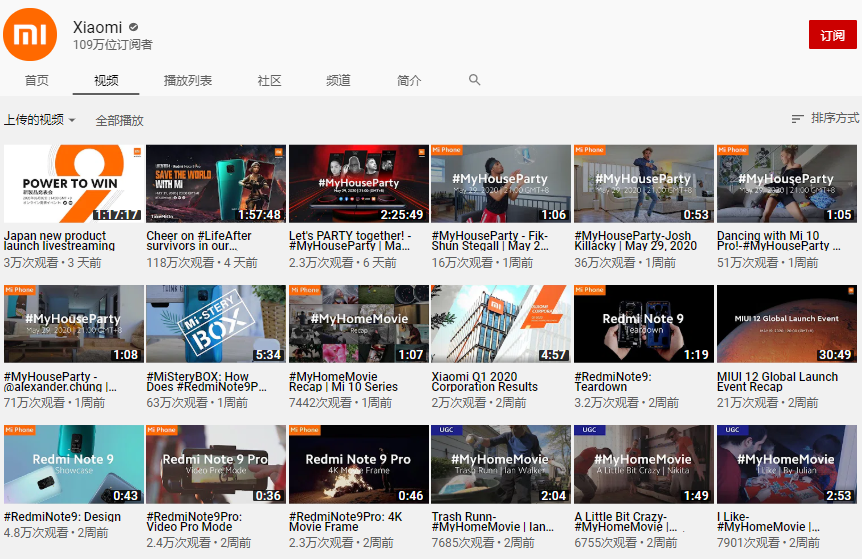This screenshot has height=559, width=862.
Task: Select the 视频 tab
Action: tap(106, 80)
